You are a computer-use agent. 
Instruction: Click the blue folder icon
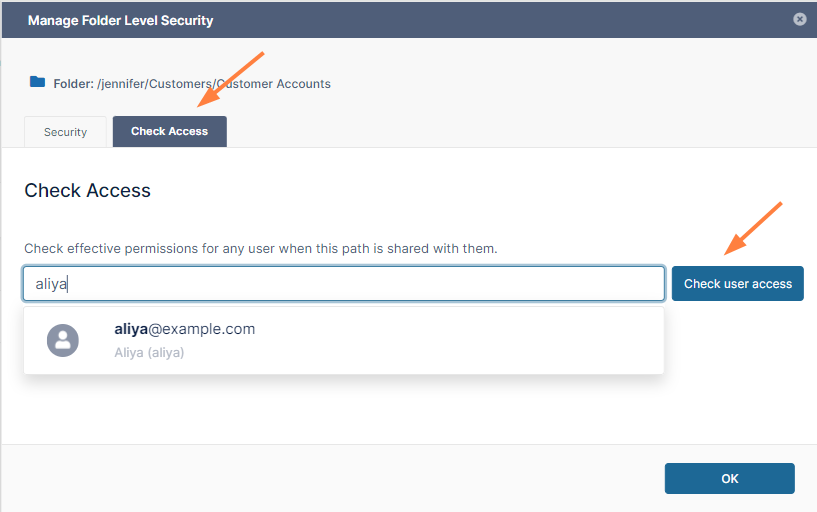pyautogui.click(x=37, y=82)
